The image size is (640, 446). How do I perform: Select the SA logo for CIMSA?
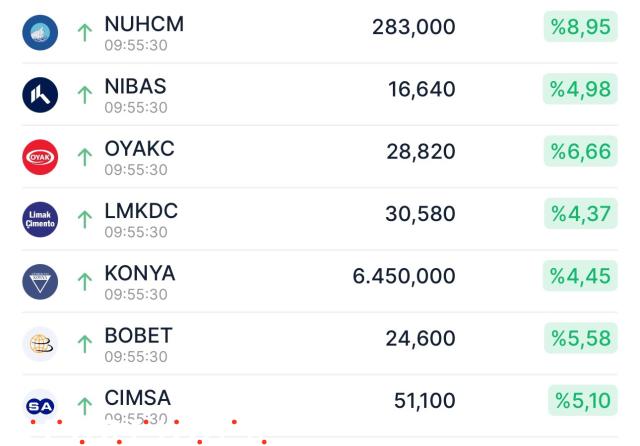point(40,406)
